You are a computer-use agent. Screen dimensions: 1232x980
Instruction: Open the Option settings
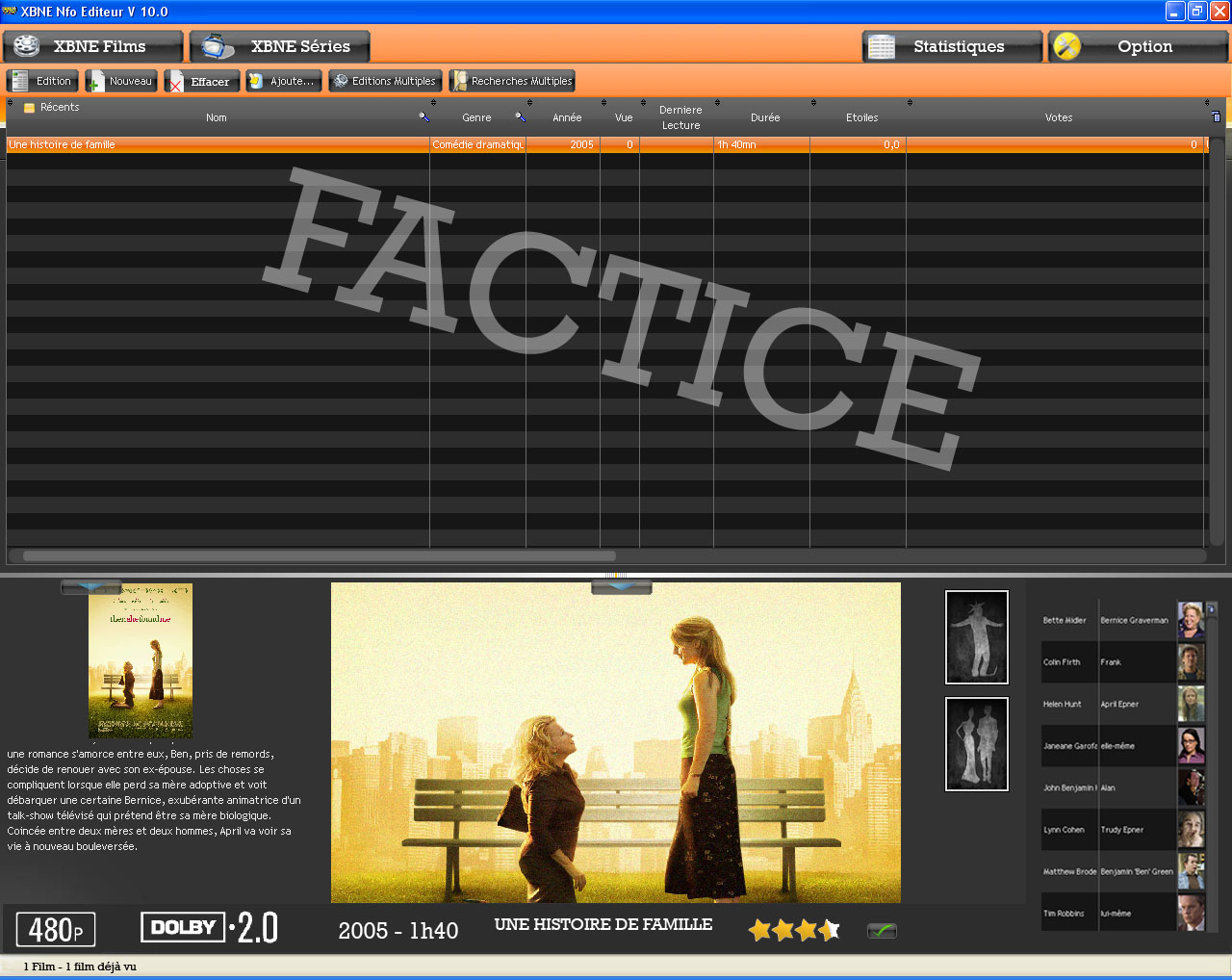1138,46
